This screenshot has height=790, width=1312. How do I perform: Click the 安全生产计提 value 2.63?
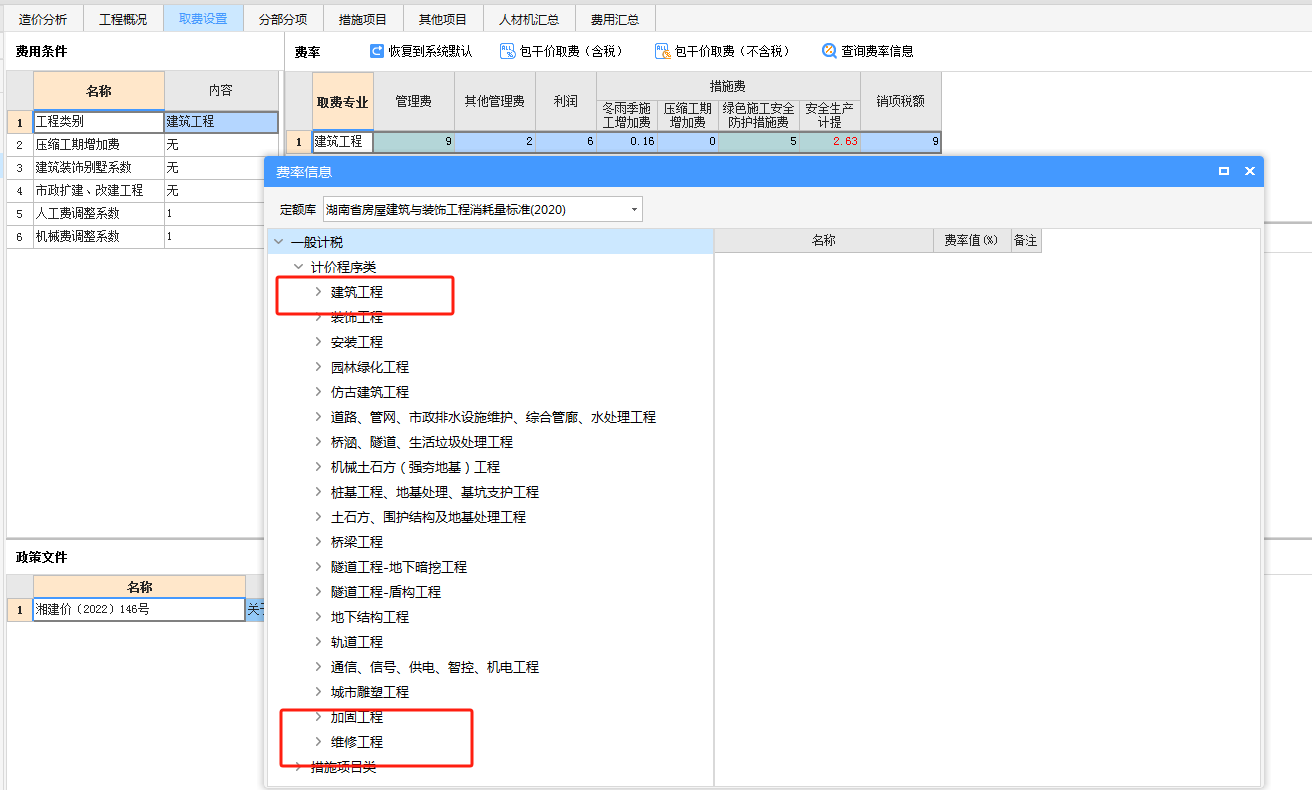point(830,142)
